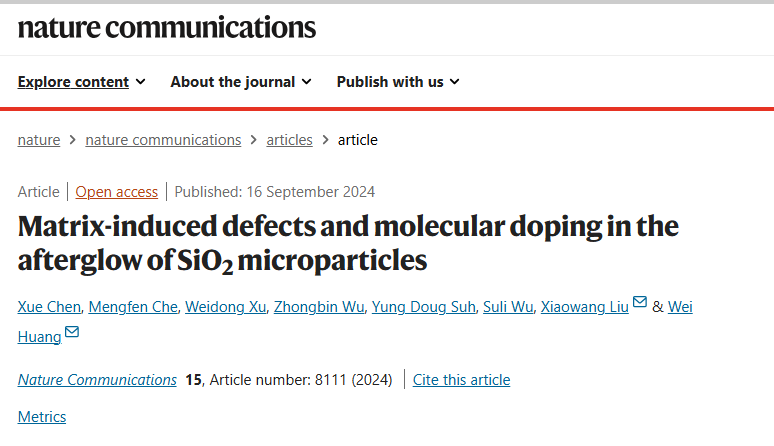Open the Cite this article link
Viewport: 774px width, 446px height.
point(462,380)
